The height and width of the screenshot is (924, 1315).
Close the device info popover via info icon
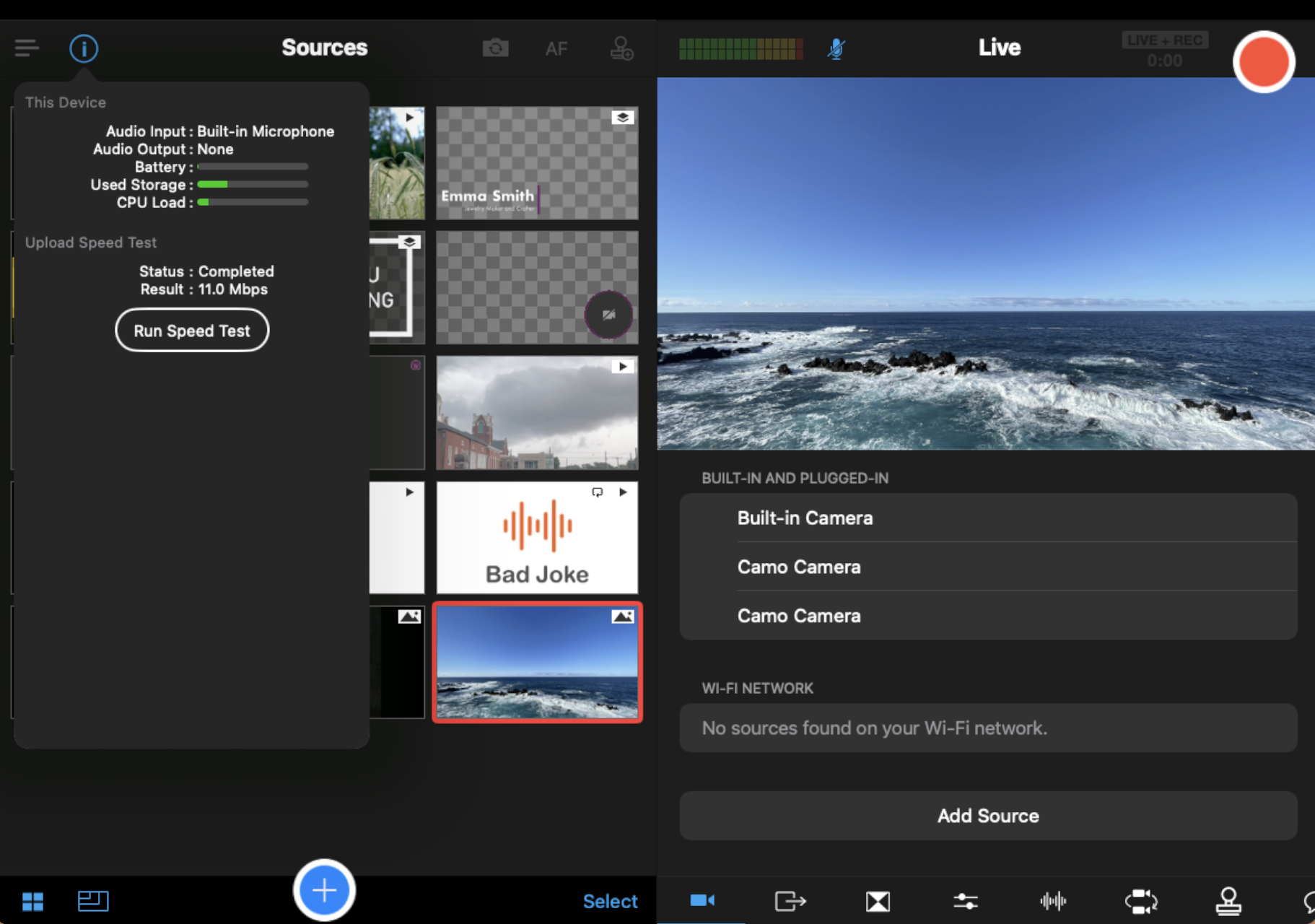point(84,48)
